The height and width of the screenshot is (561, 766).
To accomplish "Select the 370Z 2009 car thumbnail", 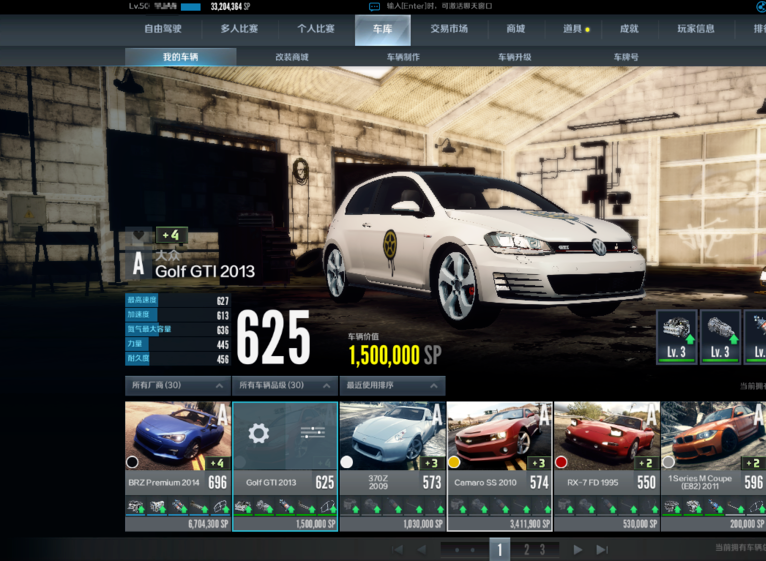I will (x=392, y=436).
